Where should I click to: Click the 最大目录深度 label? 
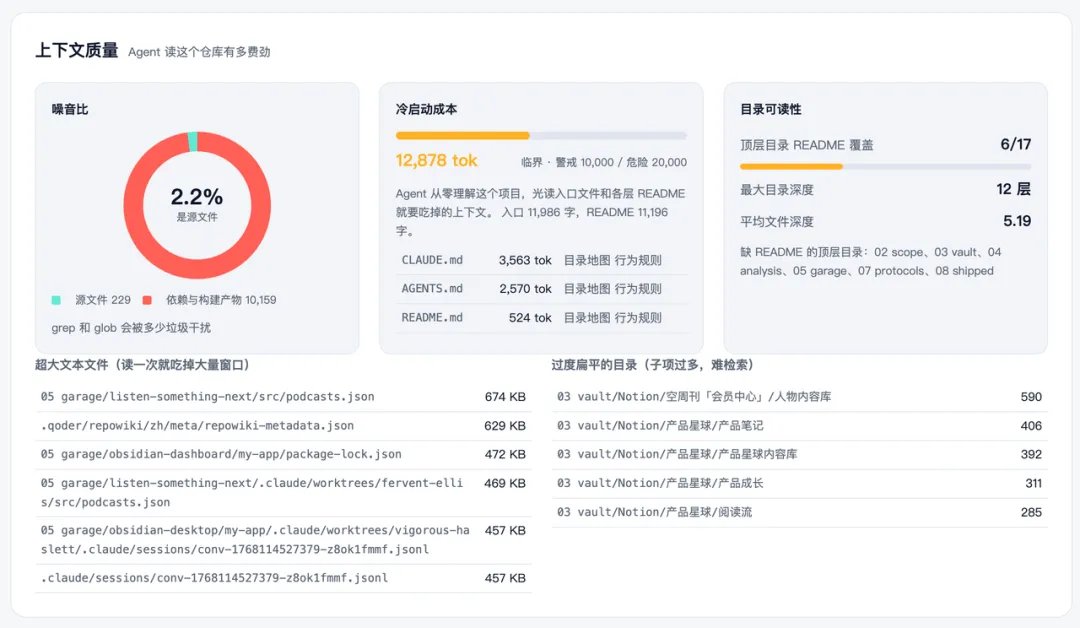point(776,190)
